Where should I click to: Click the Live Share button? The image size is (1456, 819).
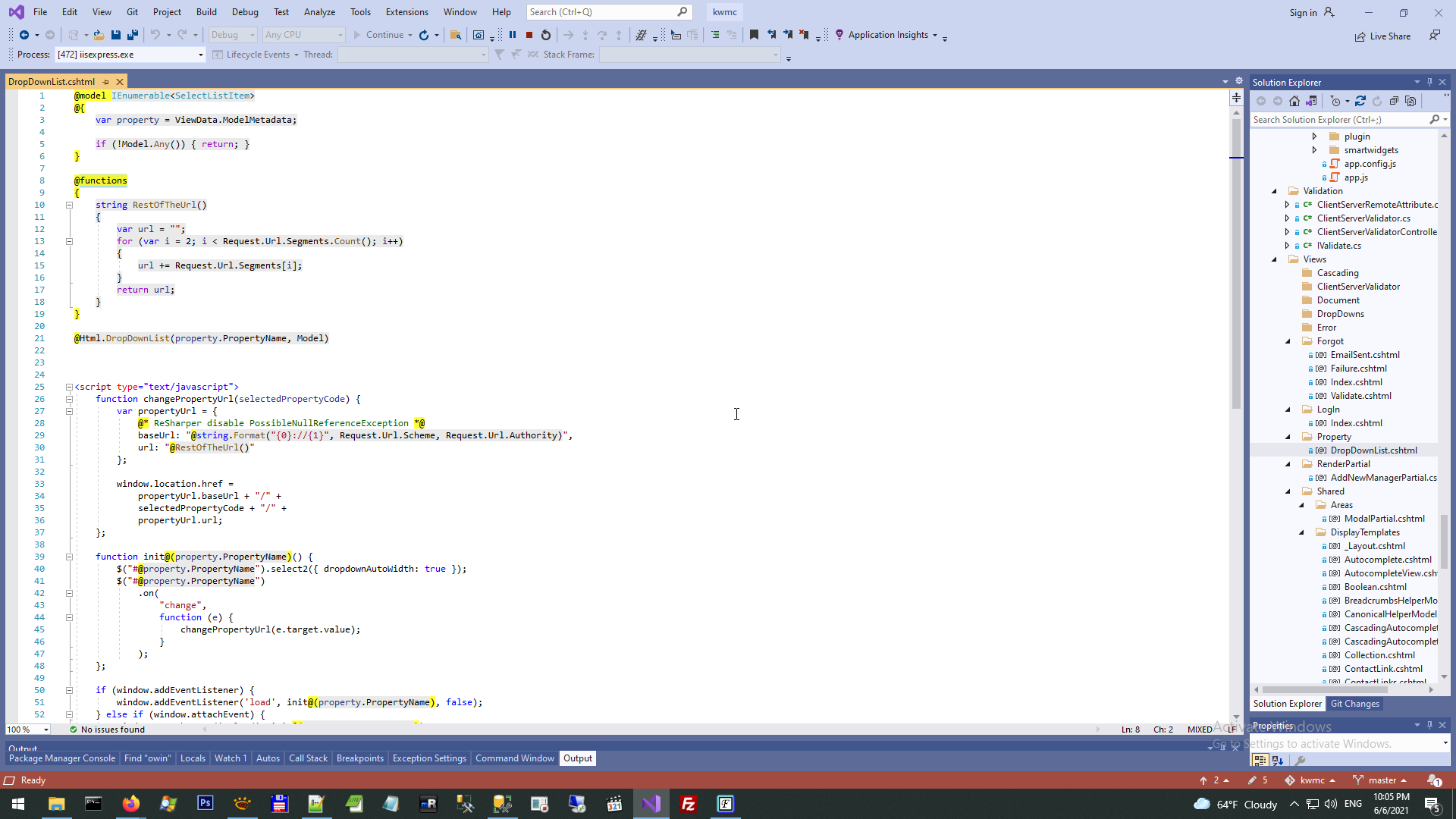coord(1383,36)
